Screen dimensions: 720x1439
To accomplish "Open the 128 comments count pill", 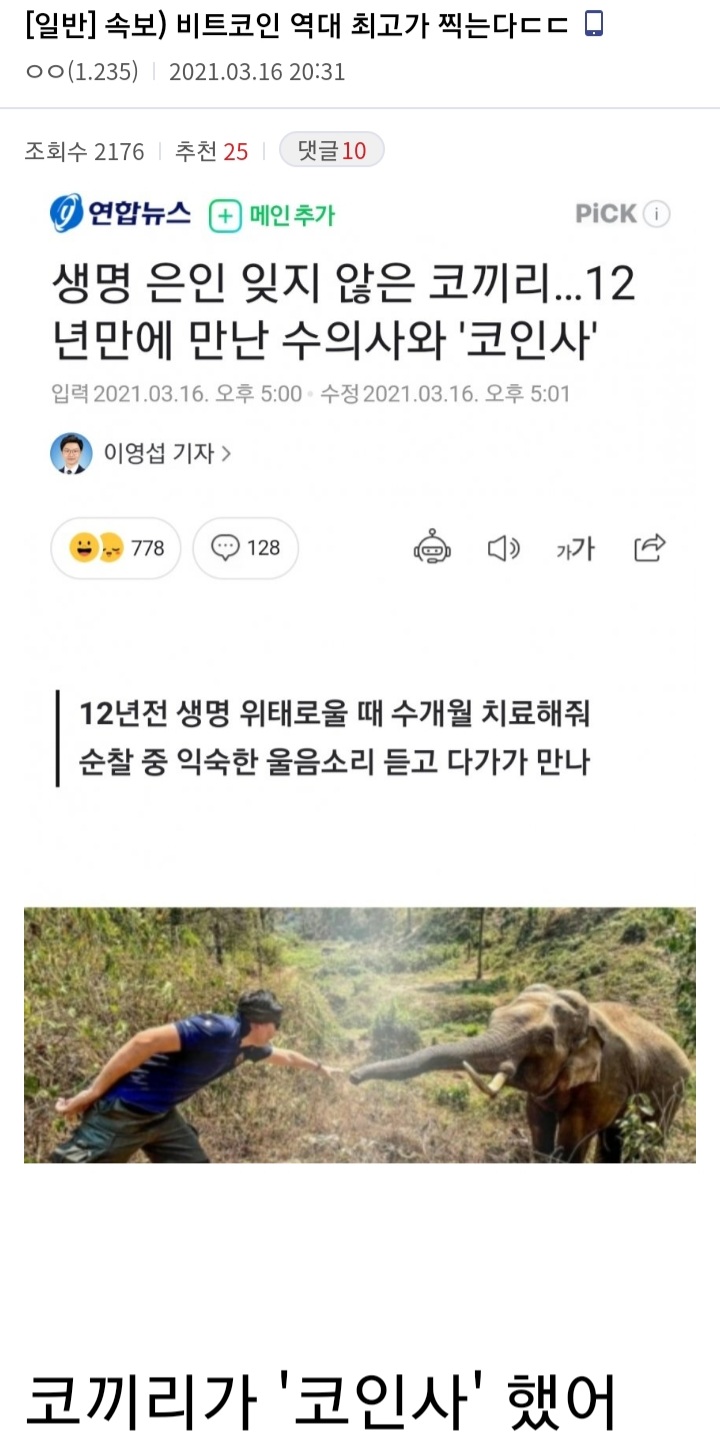I will click(245, 548).
